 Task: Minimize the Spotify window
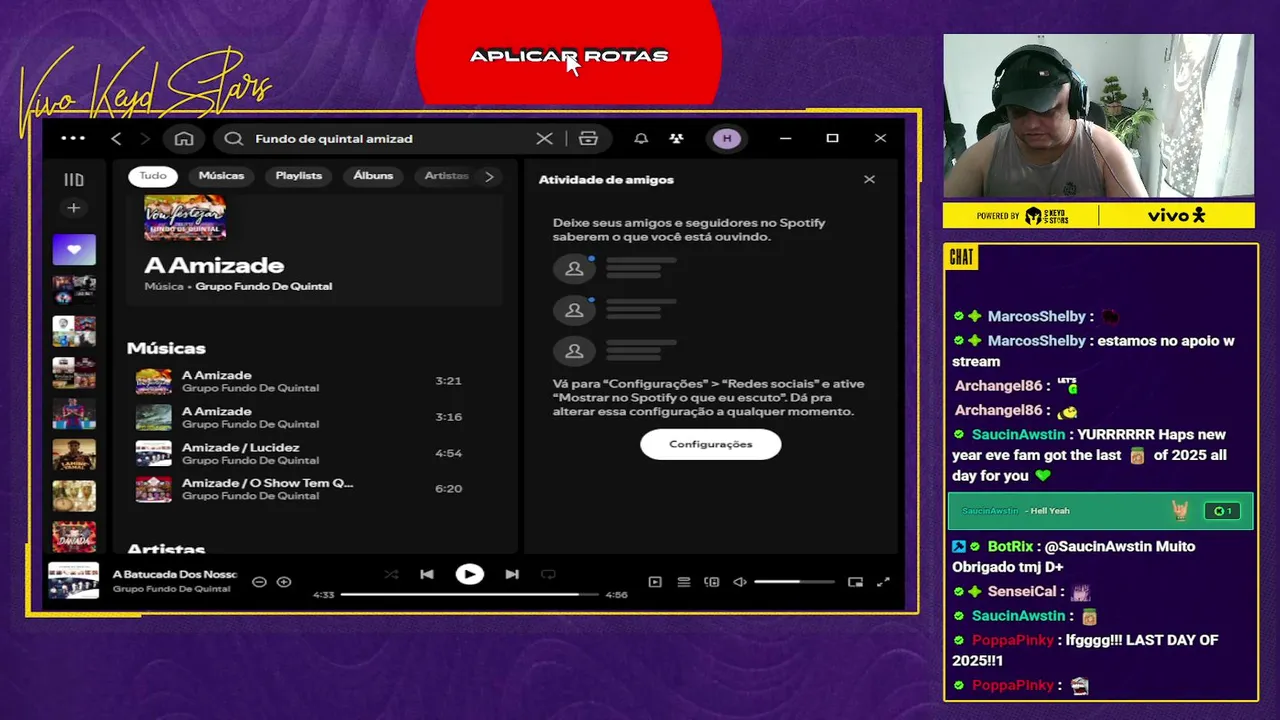pos(785,138)
